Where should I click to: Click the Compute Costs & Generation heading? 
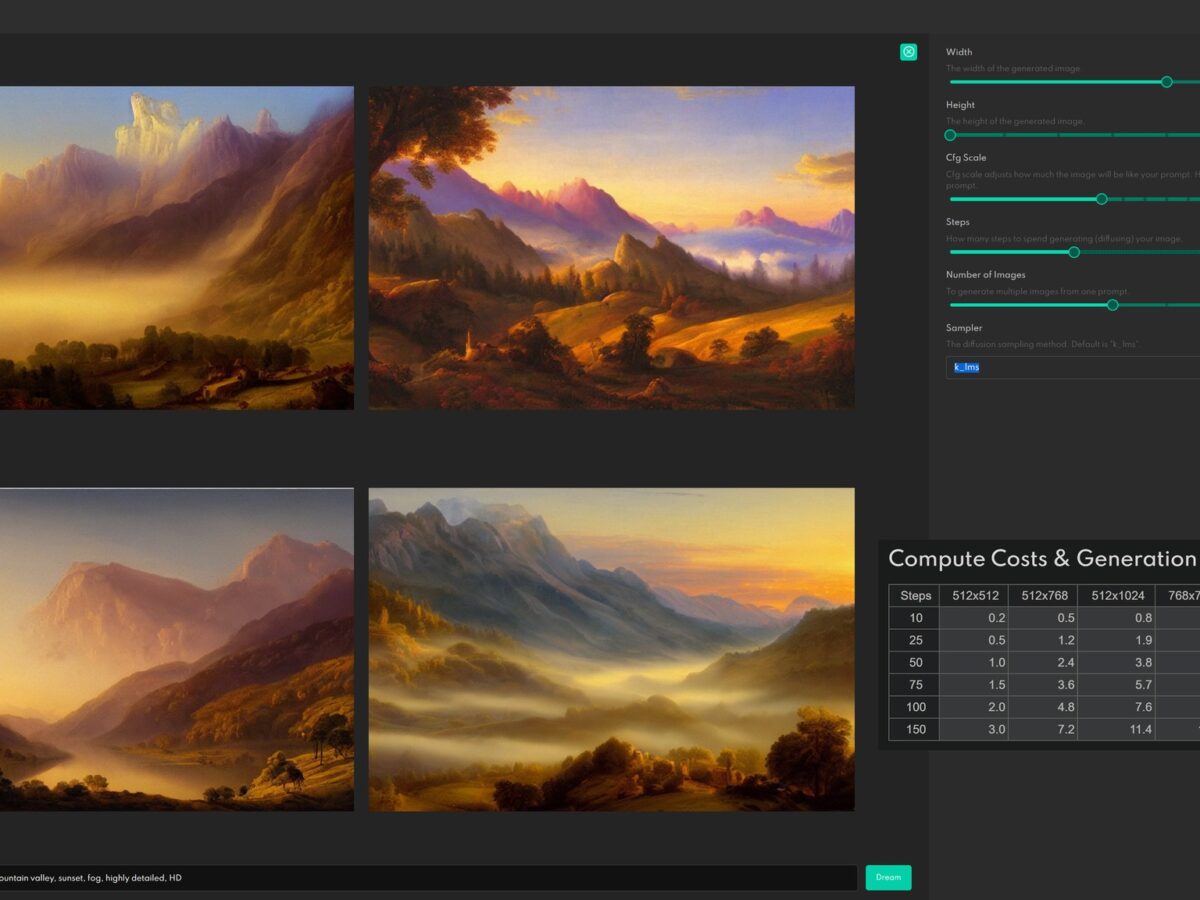point(1042,559)
